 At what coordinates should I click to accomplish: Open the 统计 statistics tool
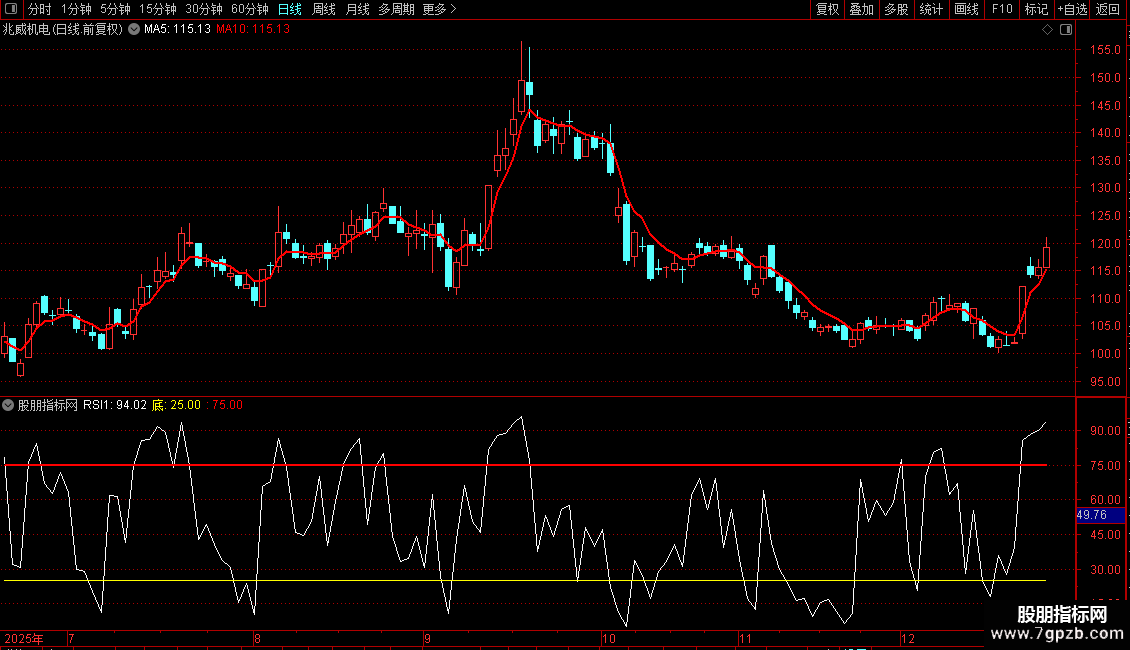pyautogui.click(x=931, y=9)
